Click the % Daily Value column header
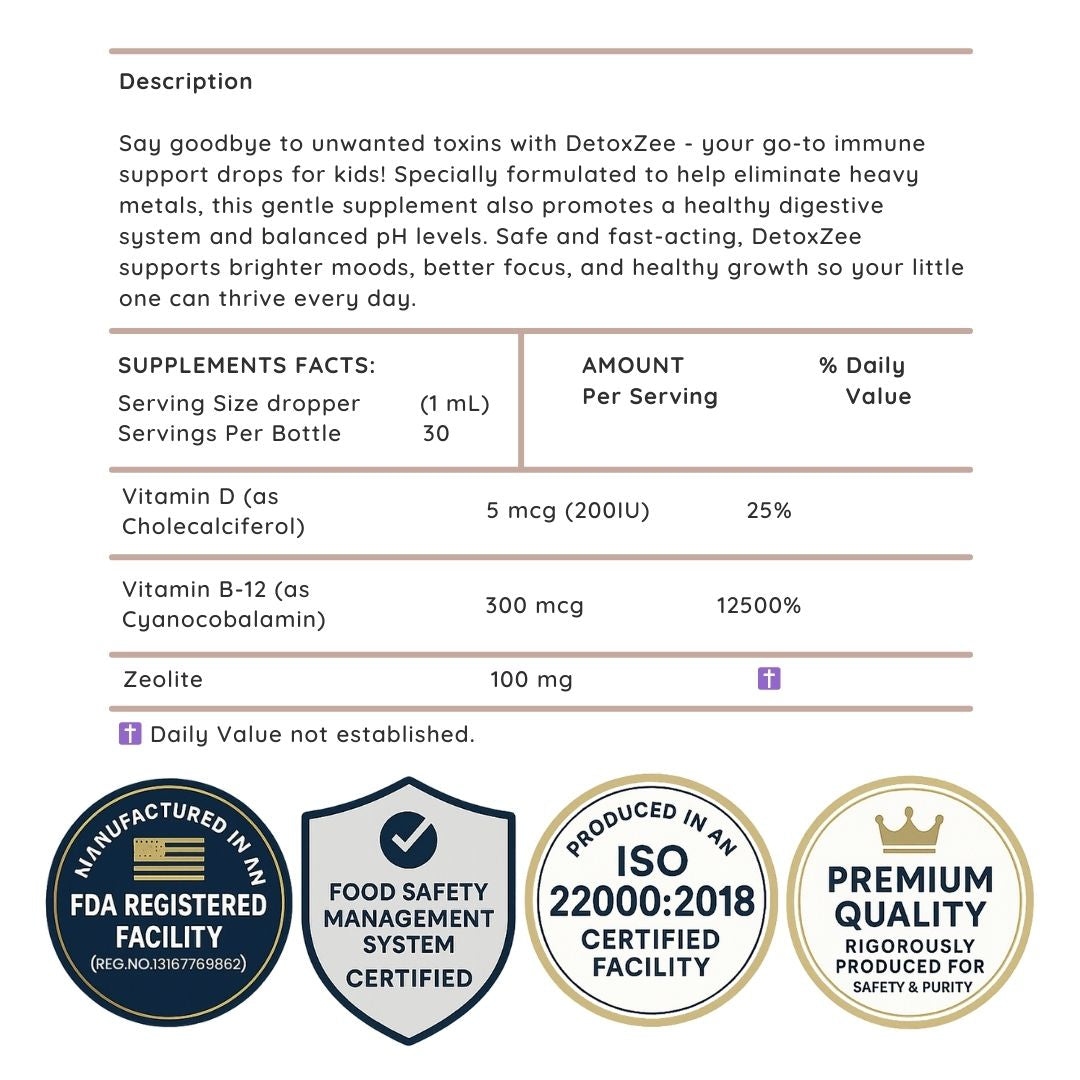The height and width of the screenshot is (1080, 1080). pyautogui.click(x=865, y=381)
